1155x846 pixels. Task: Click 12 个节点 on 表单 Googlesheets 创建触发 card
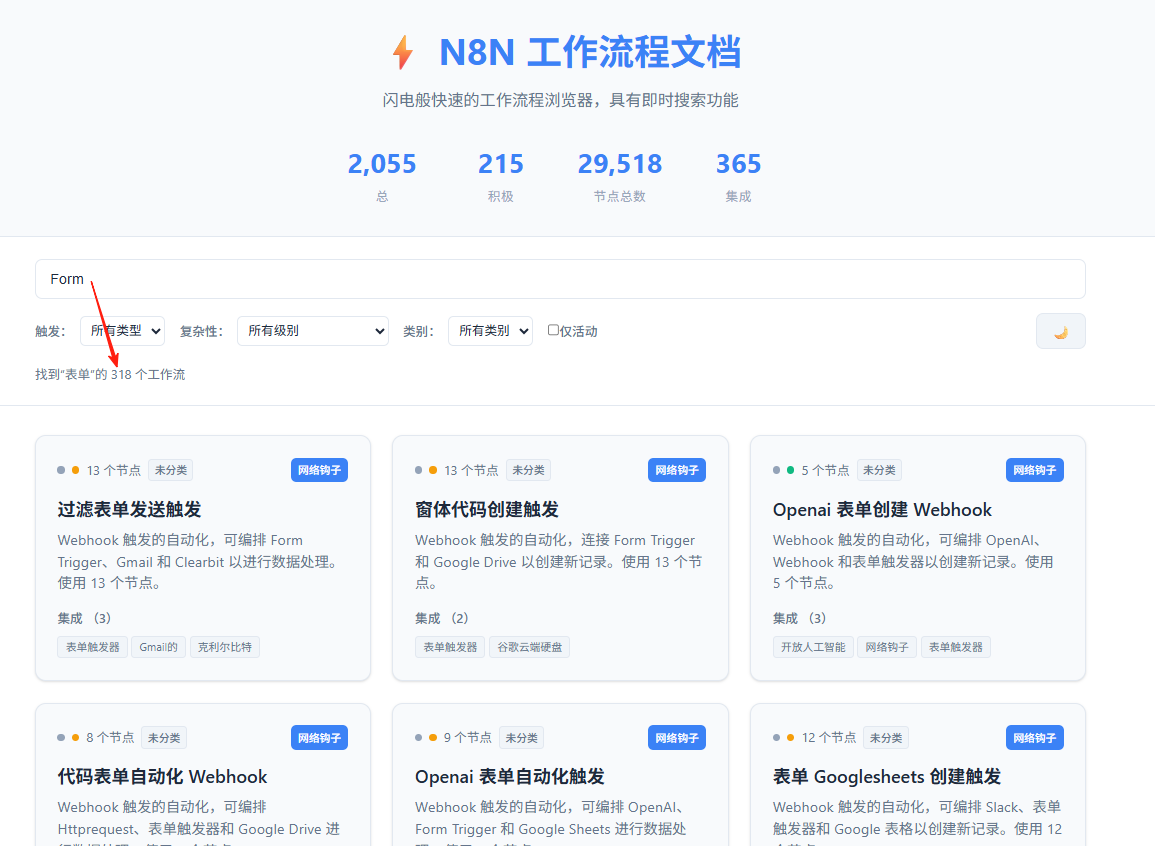pyautogui.click(x=829, y=738)
